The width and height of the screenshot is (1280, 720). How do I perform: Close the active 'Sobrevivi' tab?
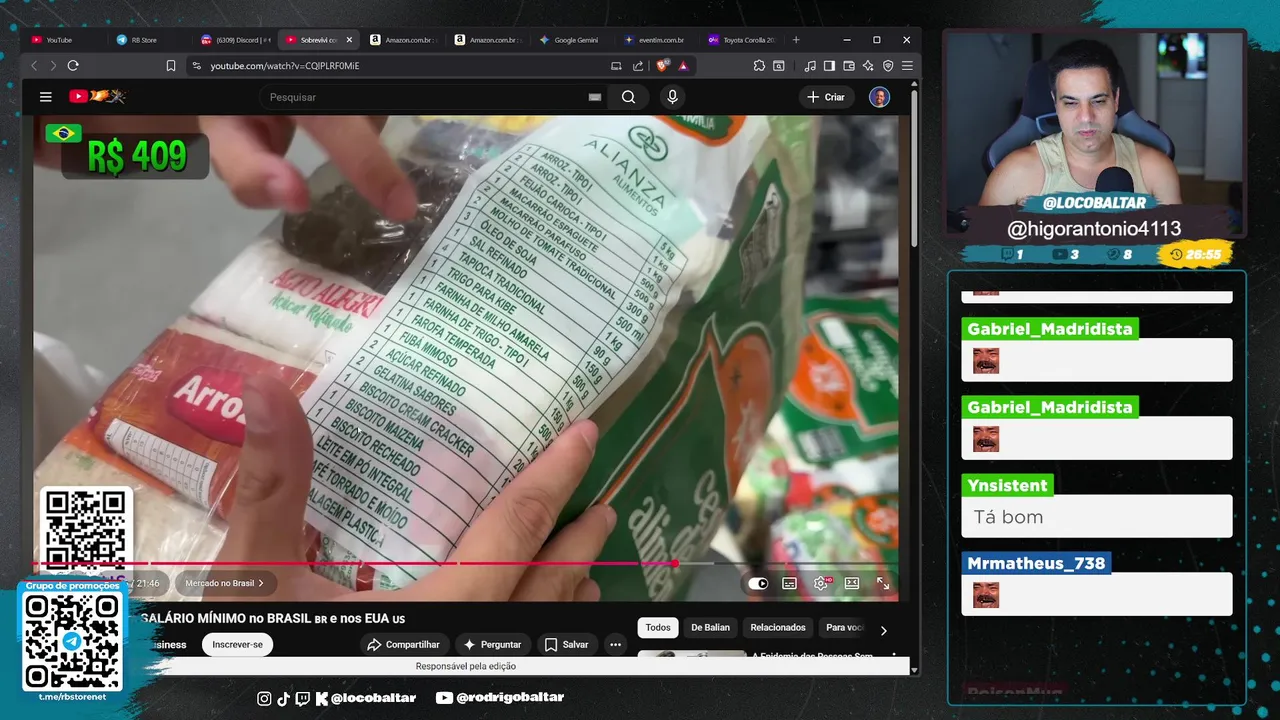coord(349,40)
